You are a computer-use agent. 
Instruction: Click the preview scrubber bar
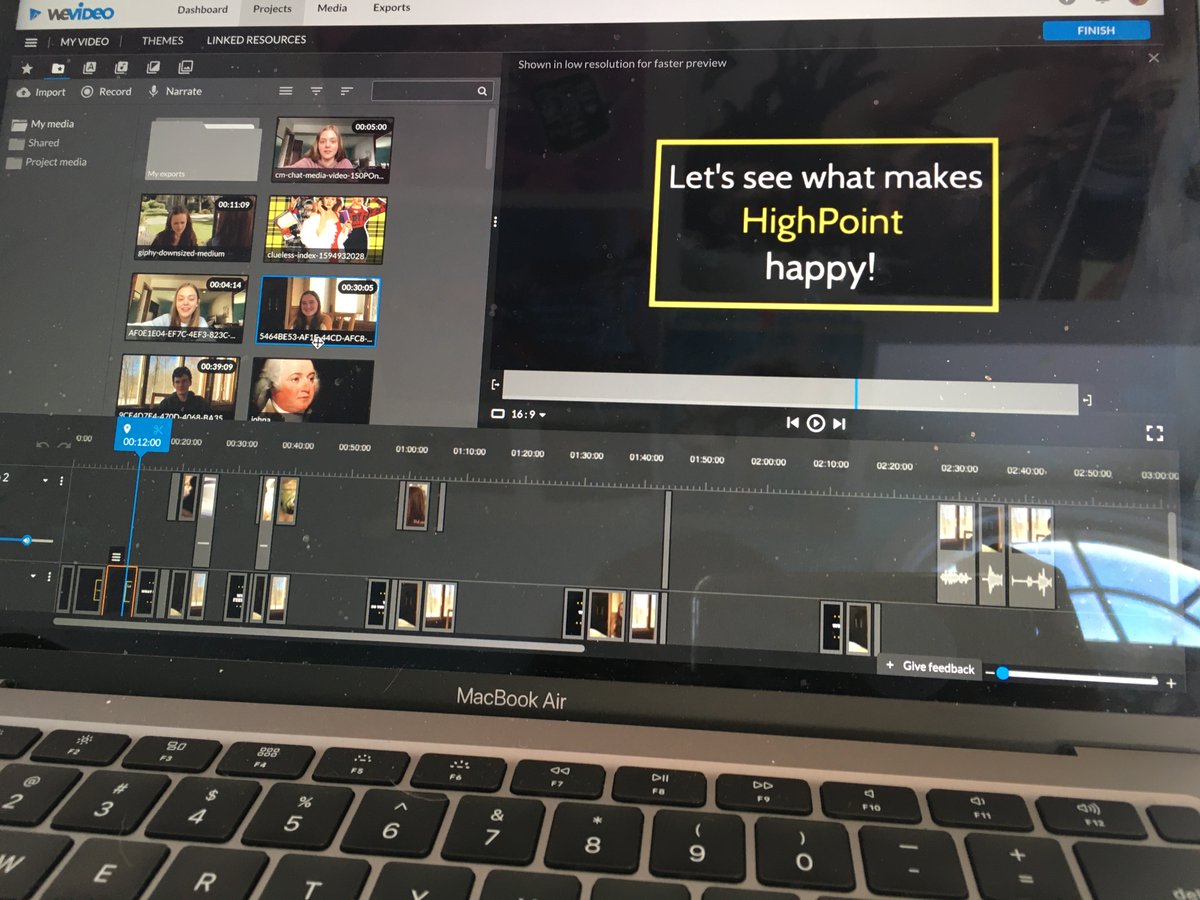(x=789, y=392)
